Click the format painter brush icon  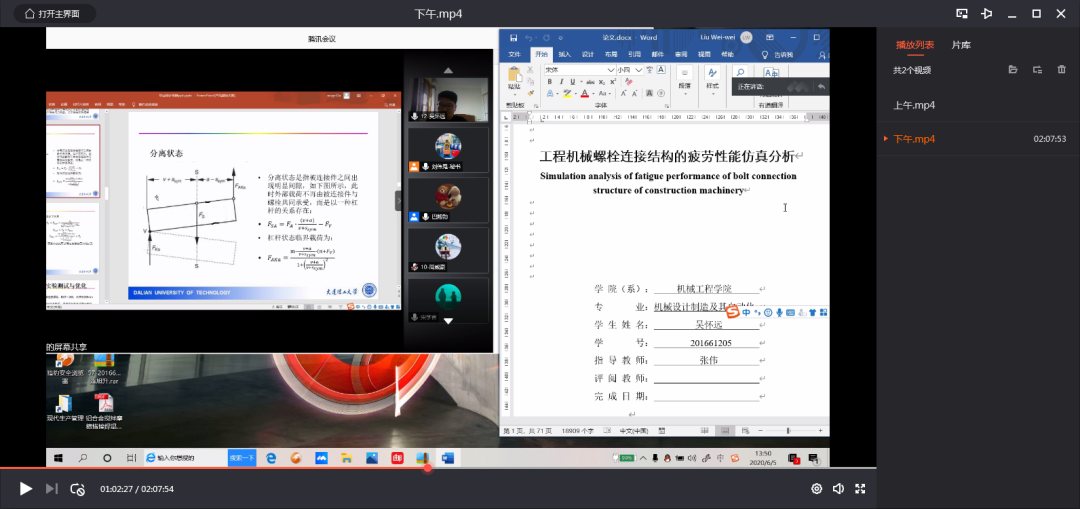click(530, 92)
